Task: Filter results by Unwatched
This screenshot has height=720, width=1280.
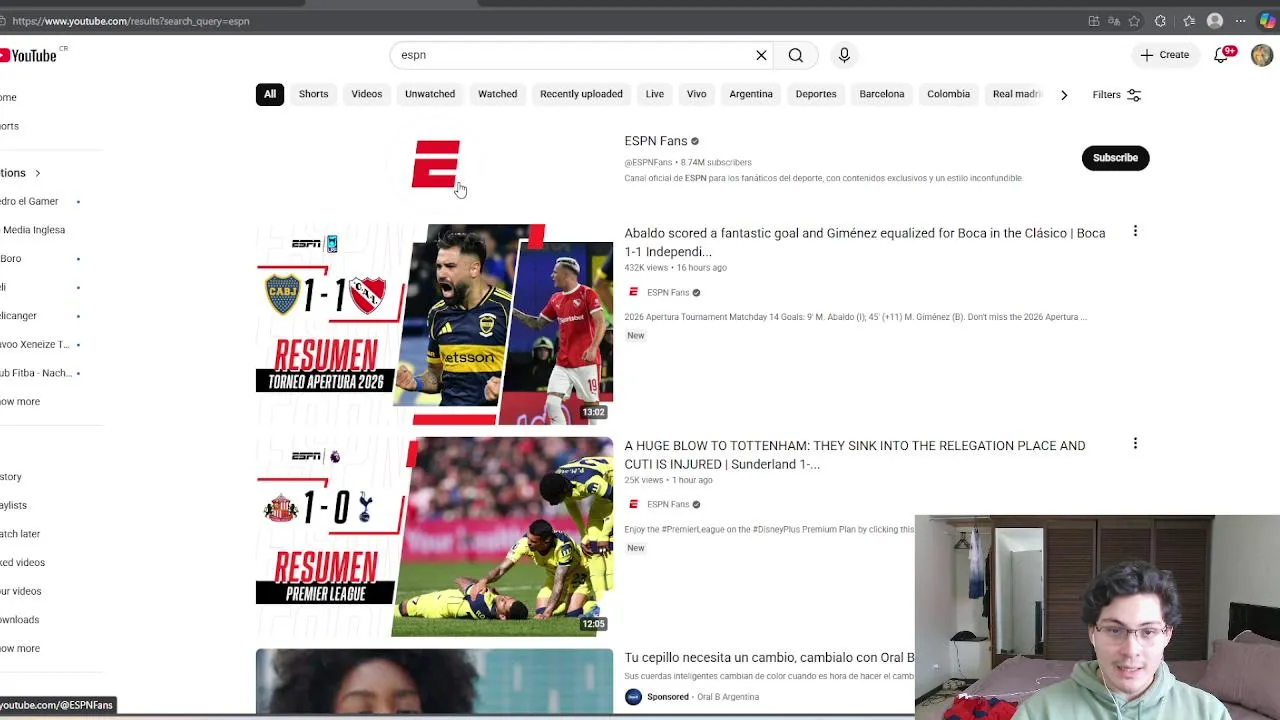Action: point(430,94)
